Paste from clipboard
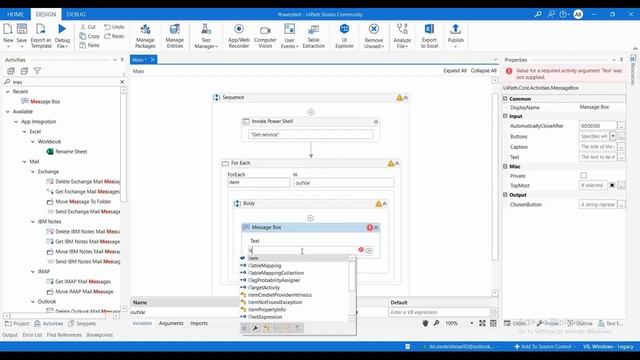The image size is (640, 360). 89,45
